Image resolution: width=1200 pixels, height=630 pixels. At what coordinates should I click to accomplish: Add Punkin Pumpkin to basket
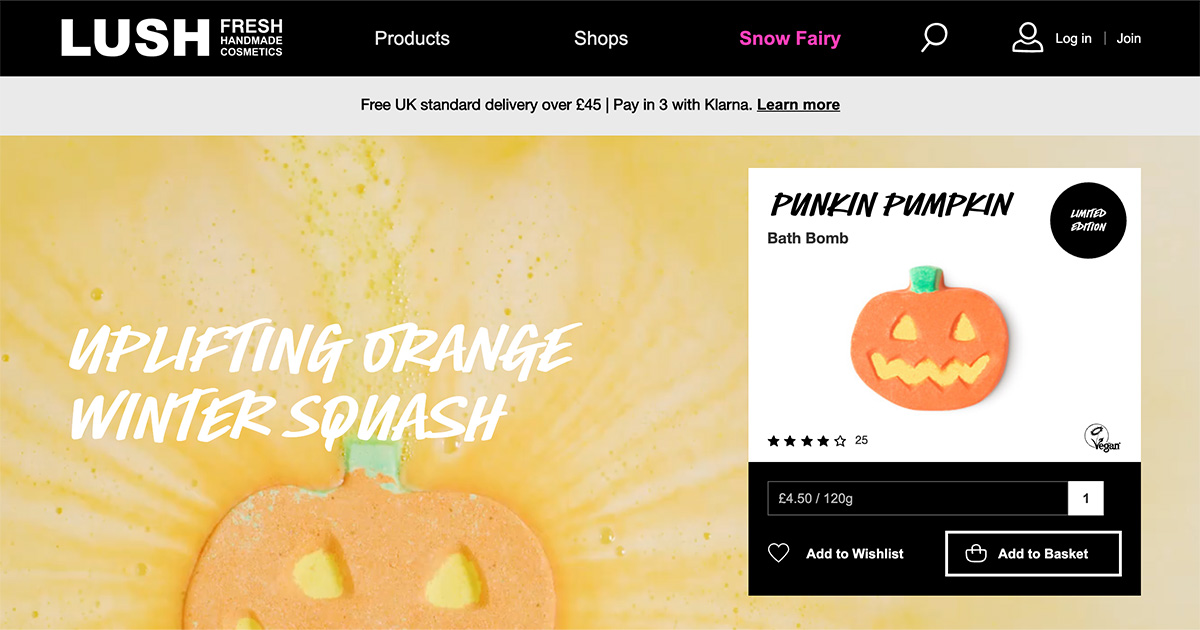click(x=1033, y=553)
